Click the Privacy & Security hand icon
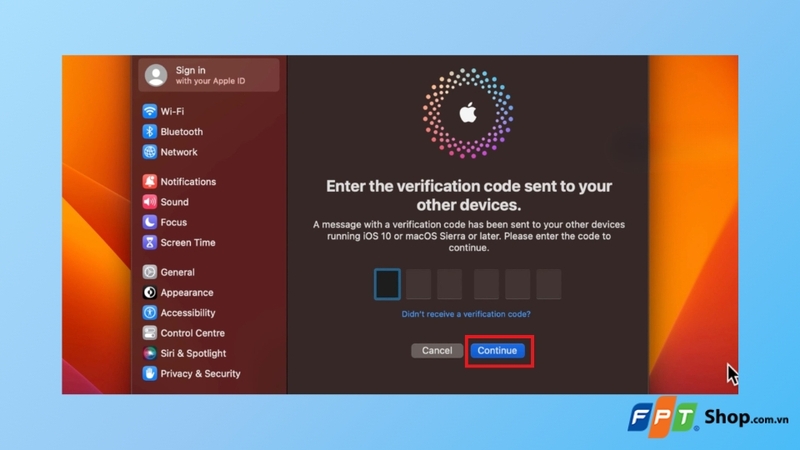This screenshot has height=450, width=800. coord(149,373)
